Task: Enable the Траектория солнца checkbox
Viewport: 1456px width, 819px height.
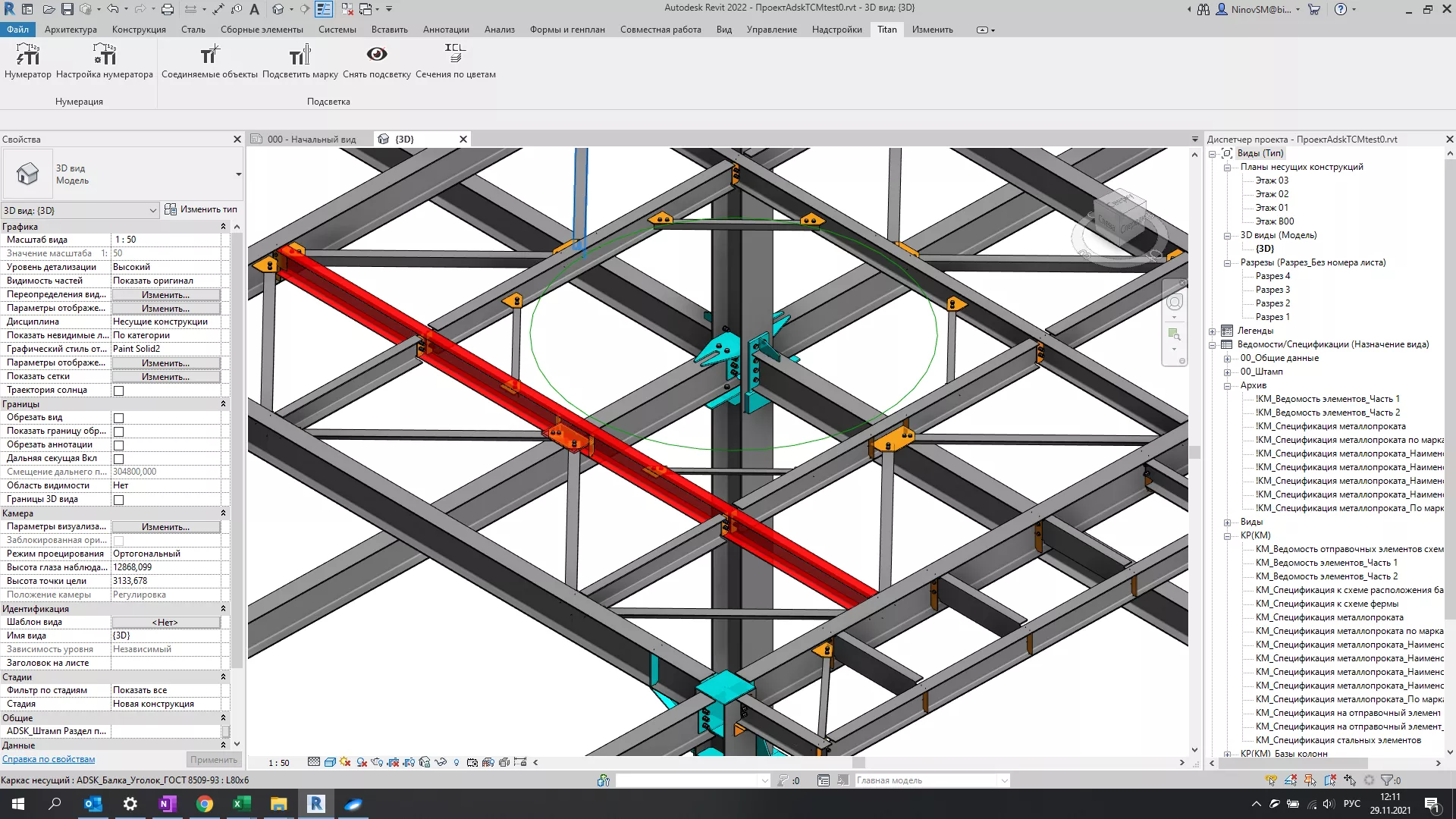Action: click(x=118, y=390)
